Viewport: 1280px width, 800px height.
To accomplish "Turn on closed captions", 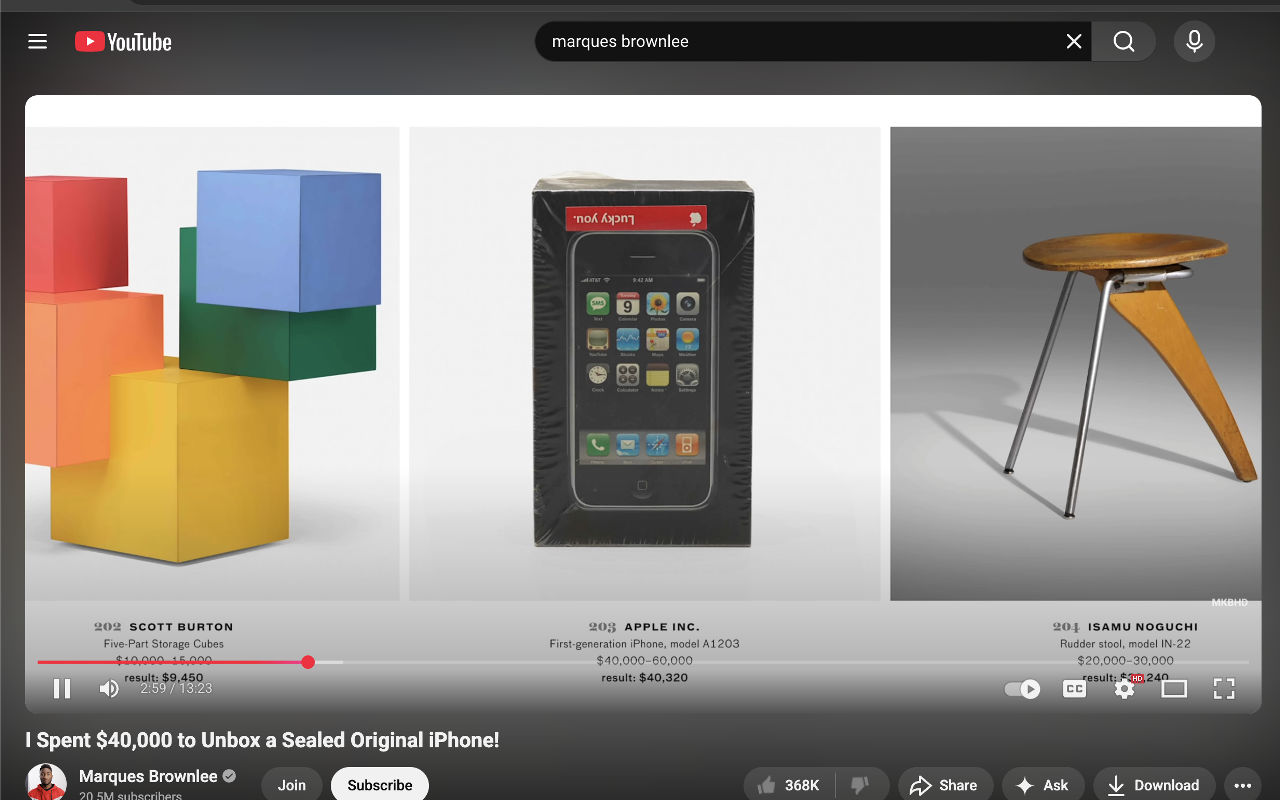I will [1074, 689].
